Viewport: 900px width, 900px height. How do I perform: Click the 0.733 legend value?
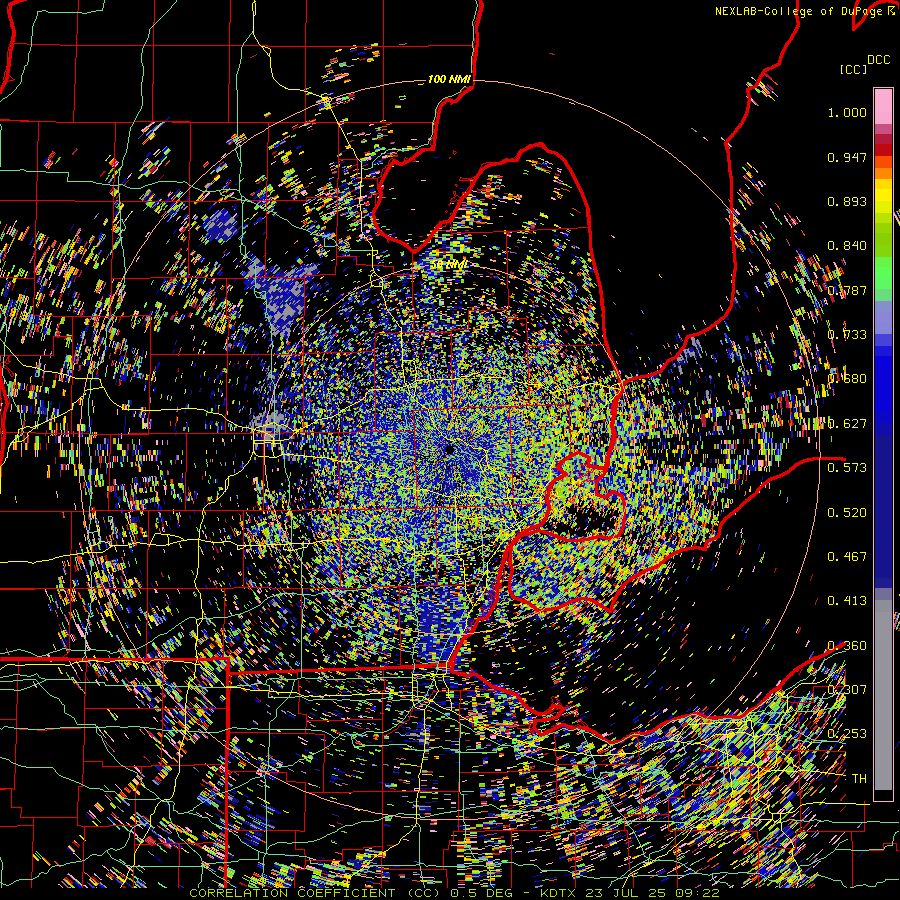click(847, 335)
